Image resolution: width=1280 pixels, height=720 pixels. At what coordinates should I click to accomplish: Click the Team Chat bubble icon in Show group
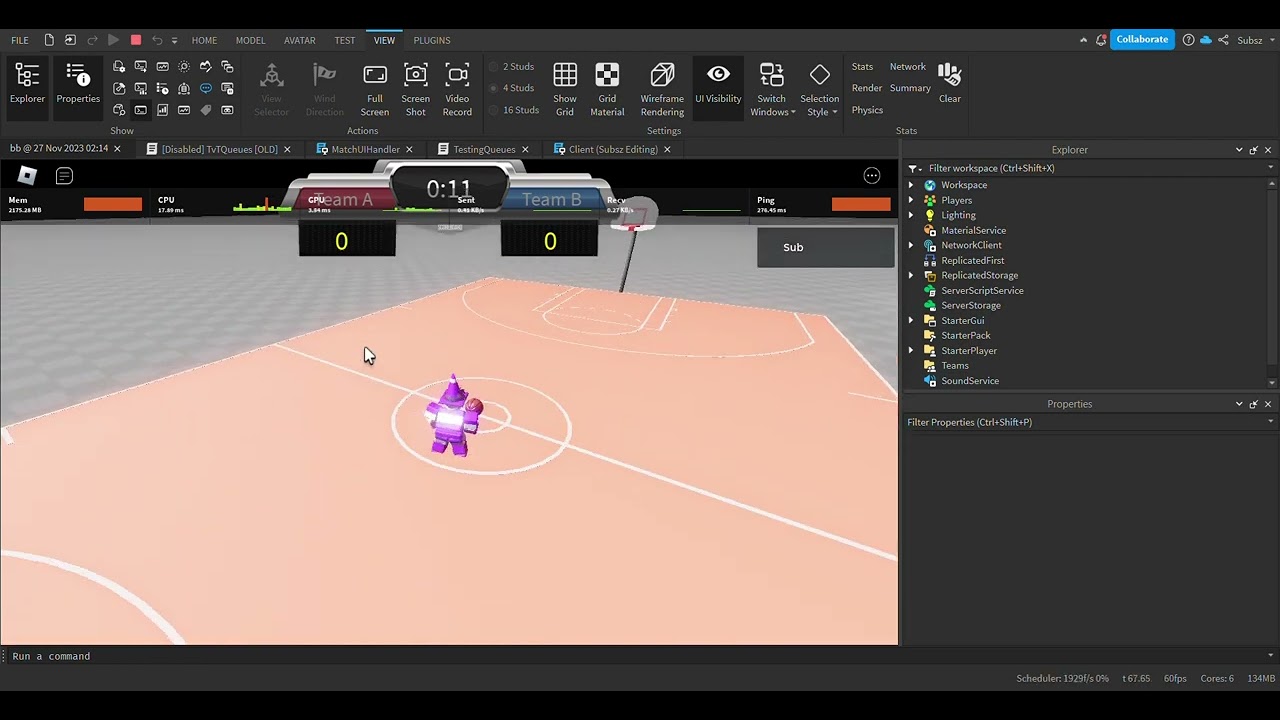(x=206, y=88)
